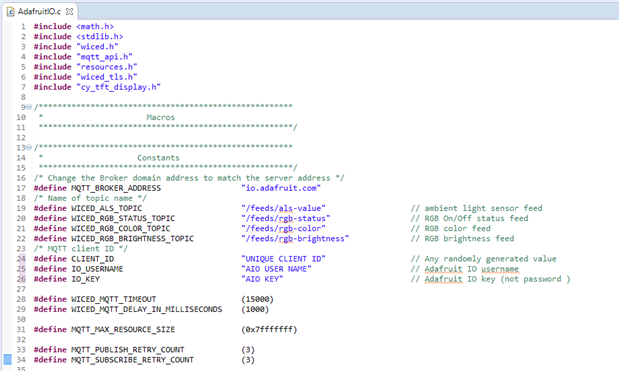Screen dimensions: 619x371
Task: Click the "AIO KEY" string value
Action: [262, 279]
